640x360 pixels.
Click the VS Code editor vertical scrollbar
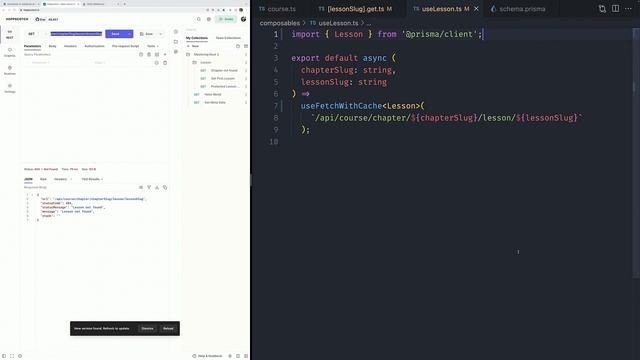tap(636, 153)
